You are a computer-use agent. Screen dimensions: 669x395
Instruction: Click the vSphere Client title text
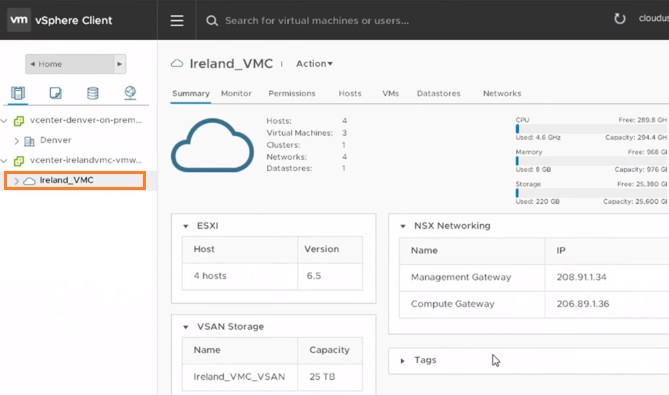point(73,20)
